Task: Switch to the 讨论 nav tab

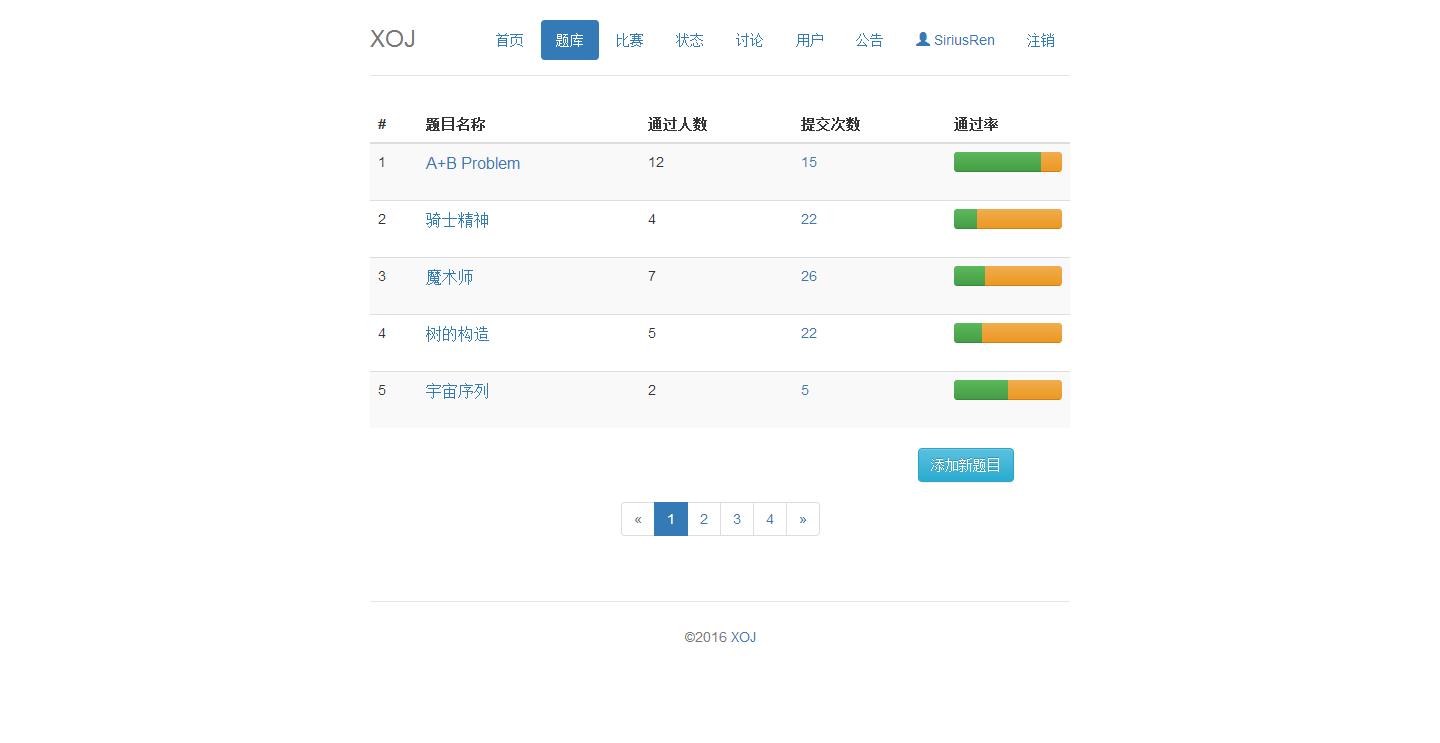Action: click(x=750, y=40)
